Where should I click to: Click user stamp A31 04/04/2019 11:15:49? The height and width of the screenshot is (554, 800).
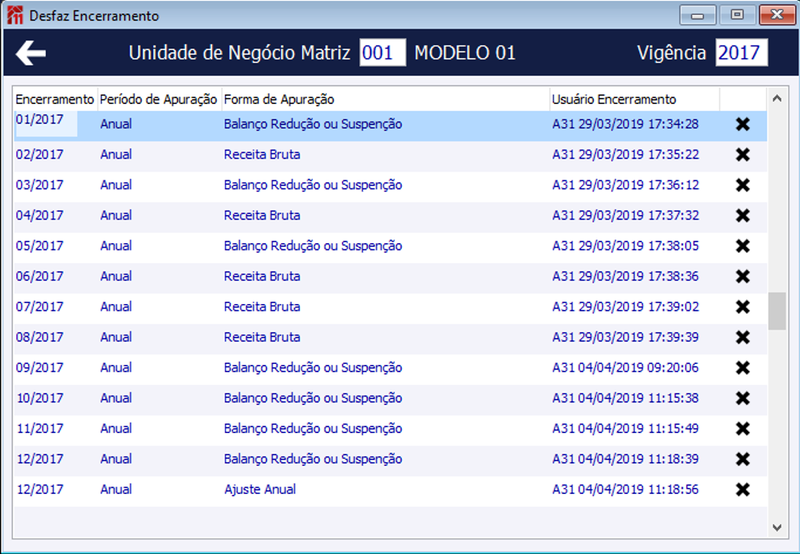click(x=625, y=429)
